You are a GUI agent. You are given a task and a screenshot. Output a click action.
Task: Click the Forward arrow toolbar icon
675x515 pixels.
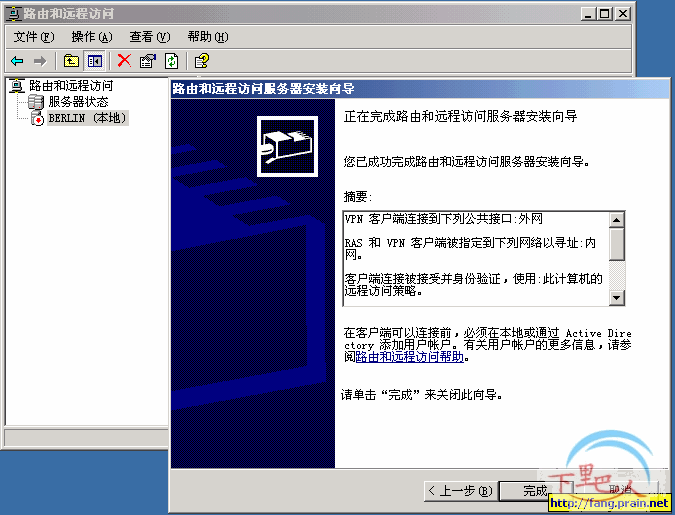coord(40,61)
